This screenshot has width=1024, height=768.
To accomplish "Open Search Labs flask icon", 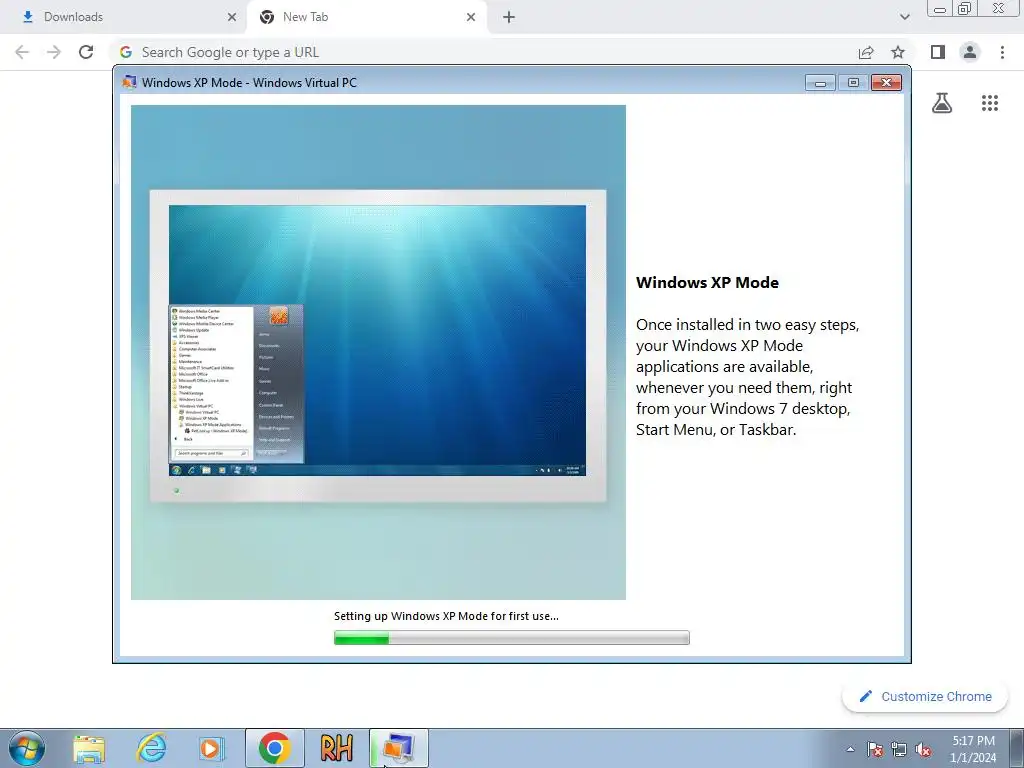I will tap(942, 103).
